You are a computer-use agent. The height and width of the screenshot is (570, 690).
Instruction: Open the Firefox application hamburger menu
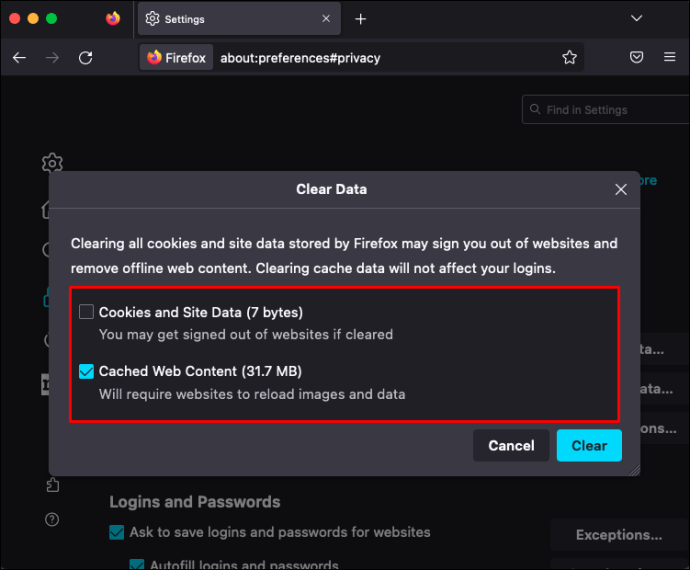tap(671, 58)
